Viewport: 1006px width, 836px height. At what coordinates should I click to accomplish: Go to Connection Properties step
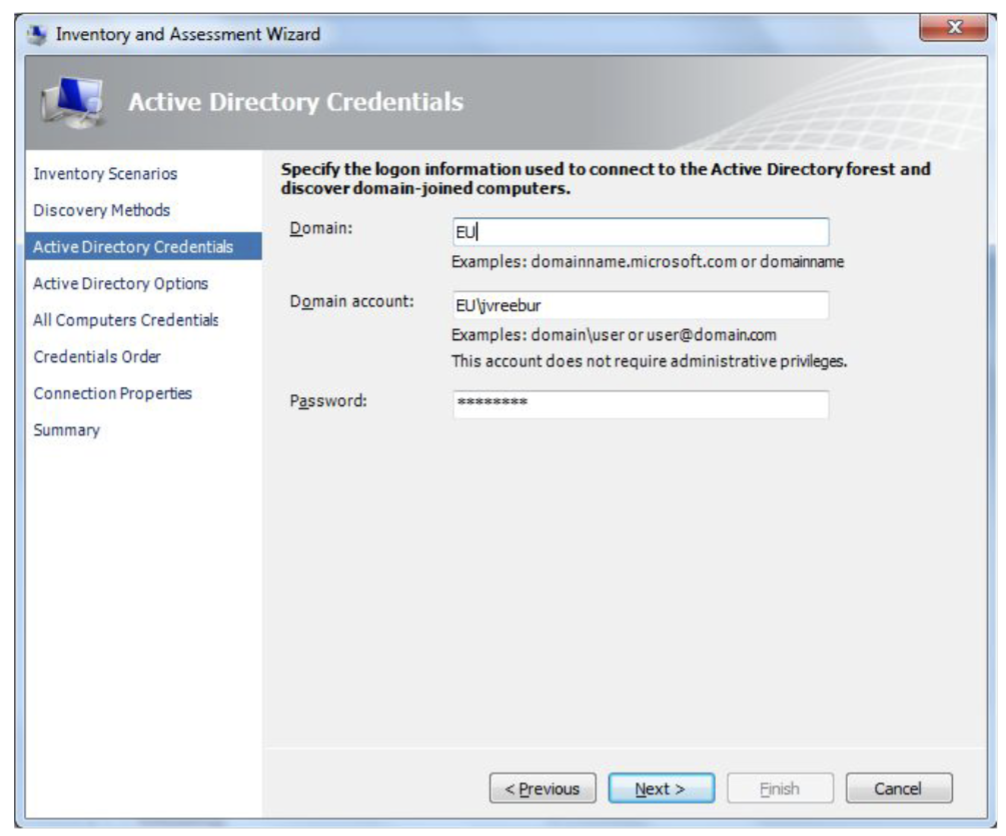112,393
